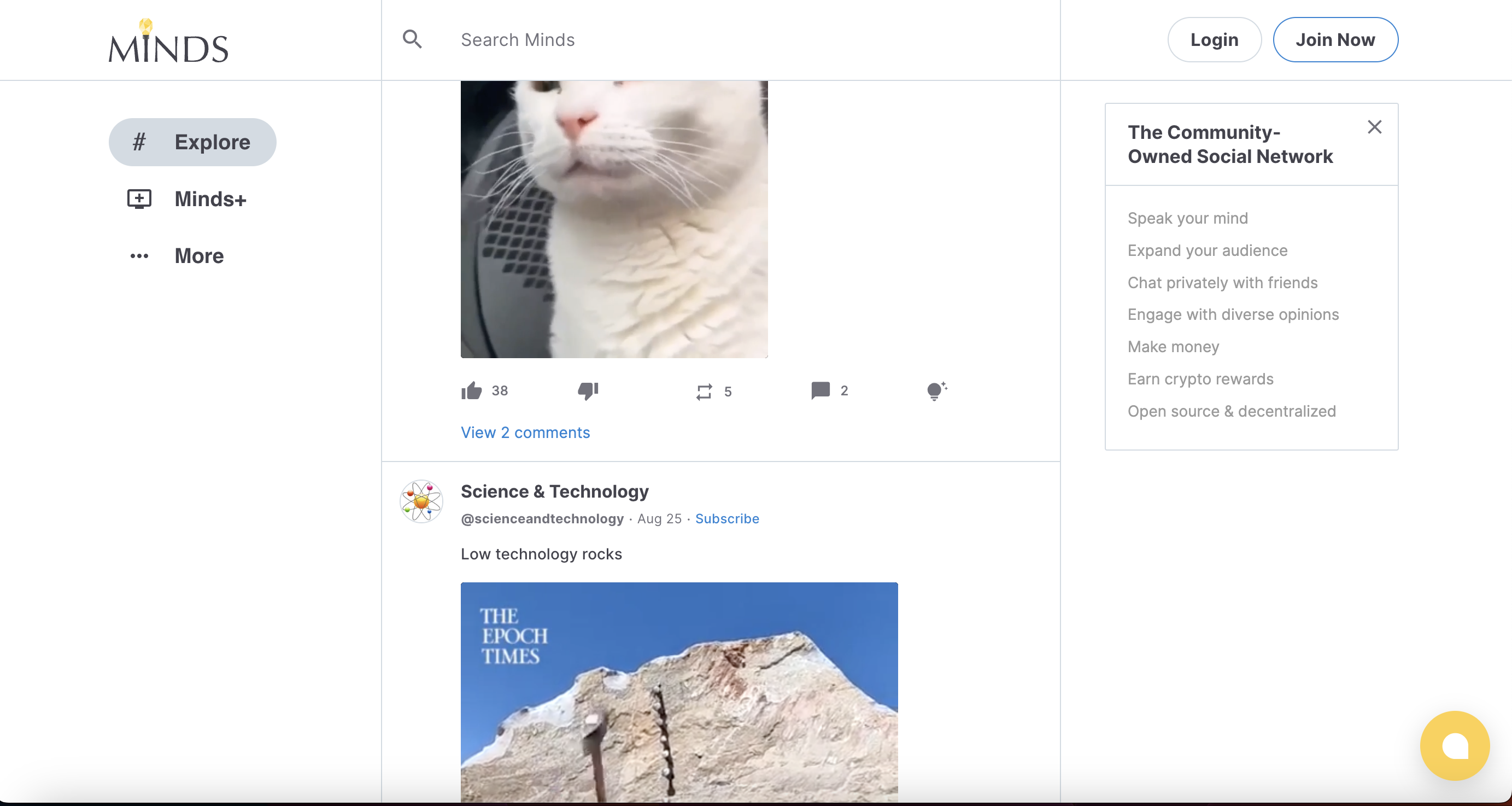
Task: Dismiss the Community-Owned Social Network panel
Action: coord(1374,127)
